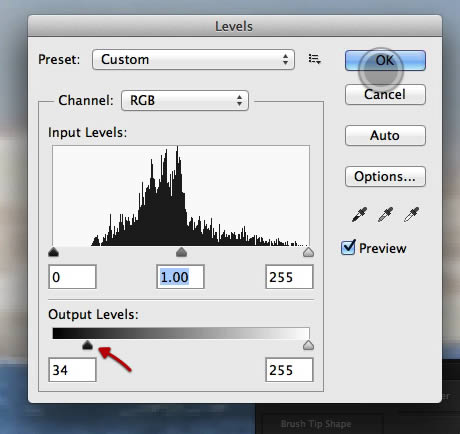
Task: Click the gamma field showing 1.00
Action: (x=180, y=277)
